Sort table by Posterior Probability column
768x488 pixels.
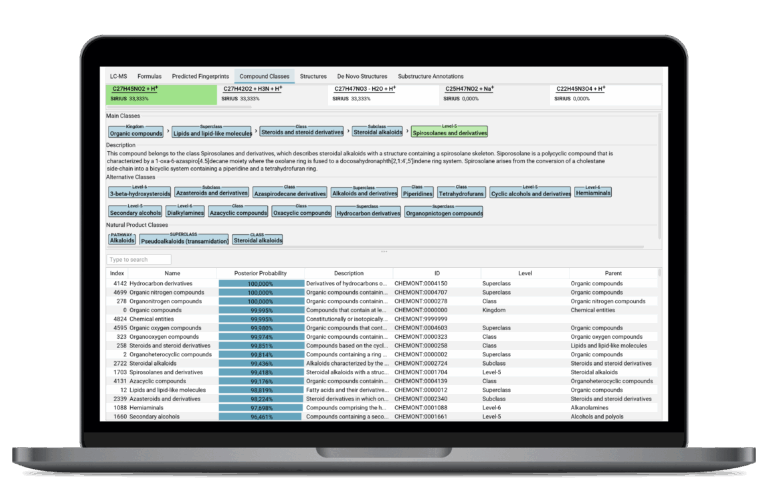coord(259,272)
